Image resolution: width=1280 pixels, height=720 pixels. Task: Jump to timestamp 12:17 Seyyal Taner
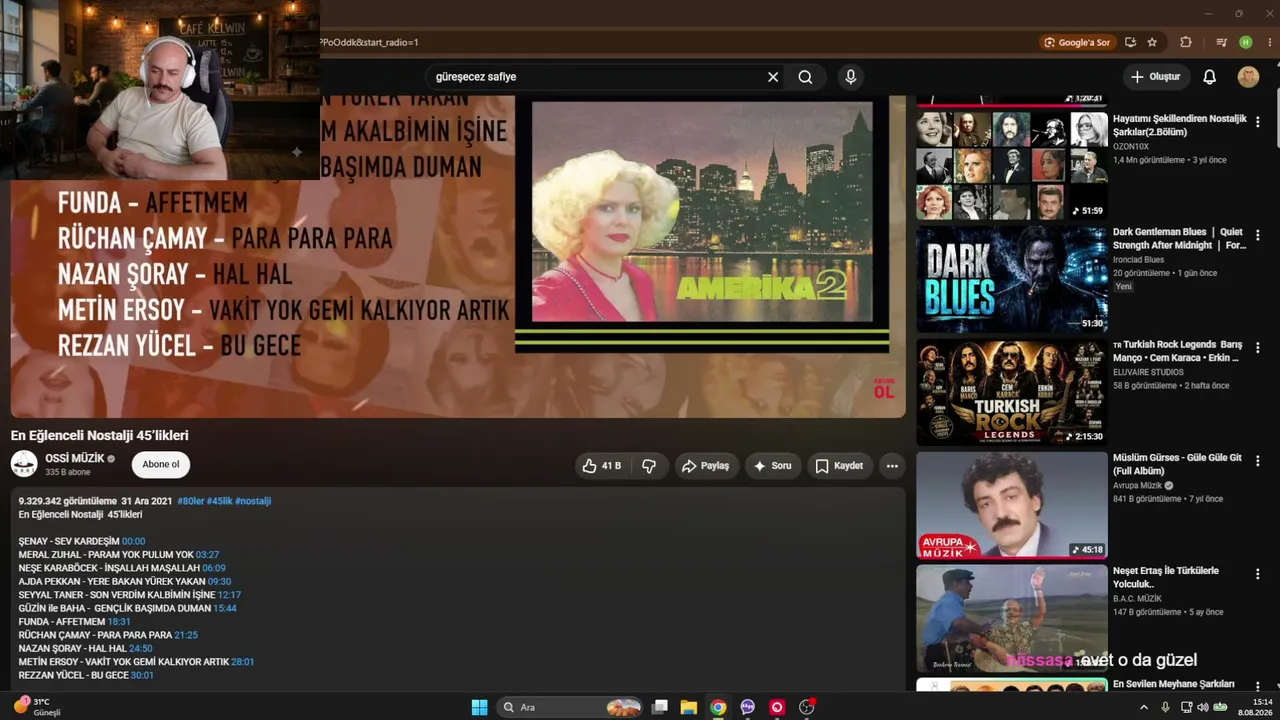click(229, 595)
